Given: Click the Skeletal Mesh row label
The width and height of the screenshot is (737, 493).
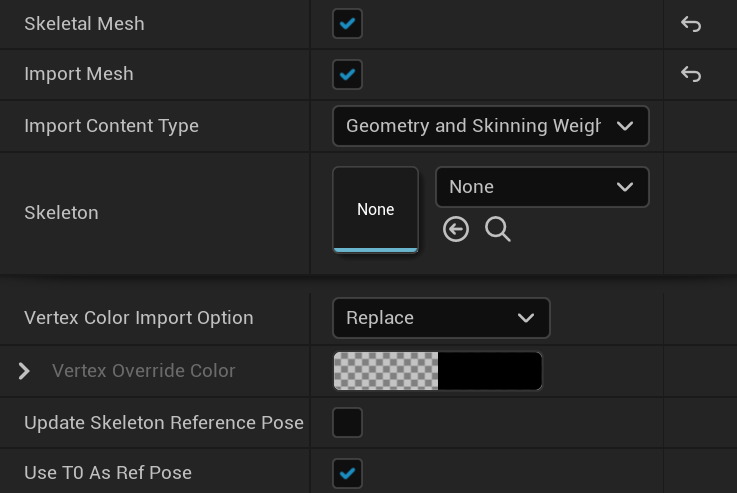Looking at the screenshot, I should (x=84, y=24).
